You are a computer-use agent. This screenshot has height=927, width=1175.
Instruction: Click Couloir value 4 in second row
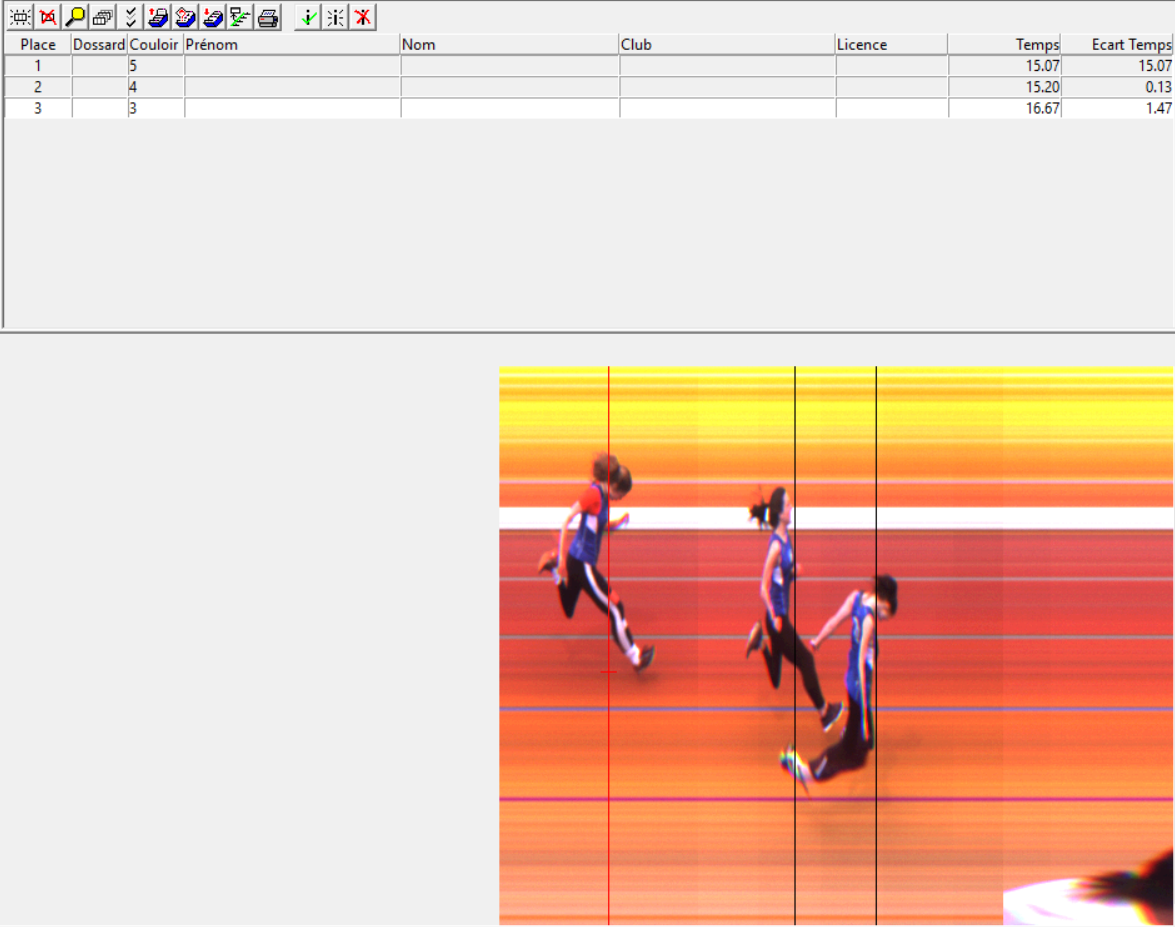pyautogui.click(x=155, y=87)
